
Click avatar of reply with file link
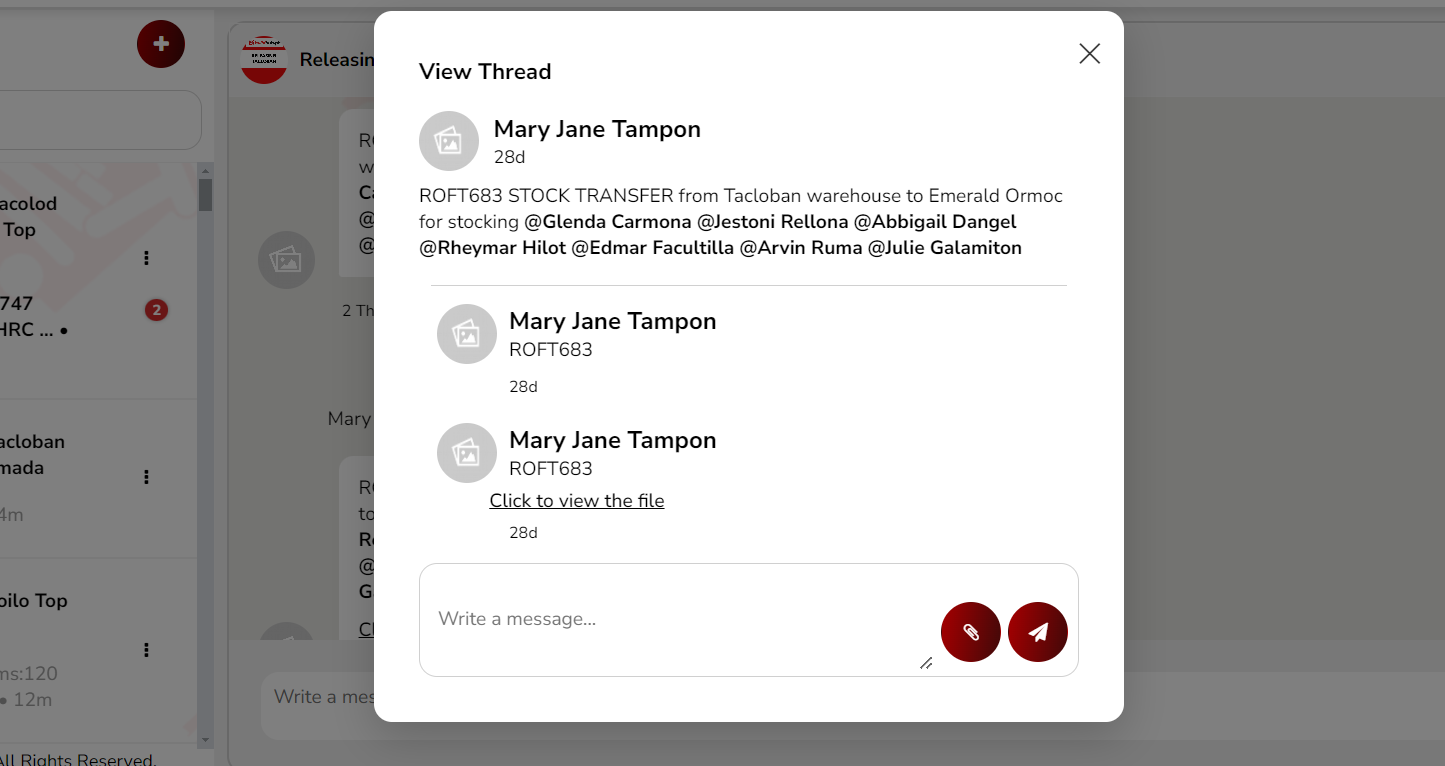(466, 453)
